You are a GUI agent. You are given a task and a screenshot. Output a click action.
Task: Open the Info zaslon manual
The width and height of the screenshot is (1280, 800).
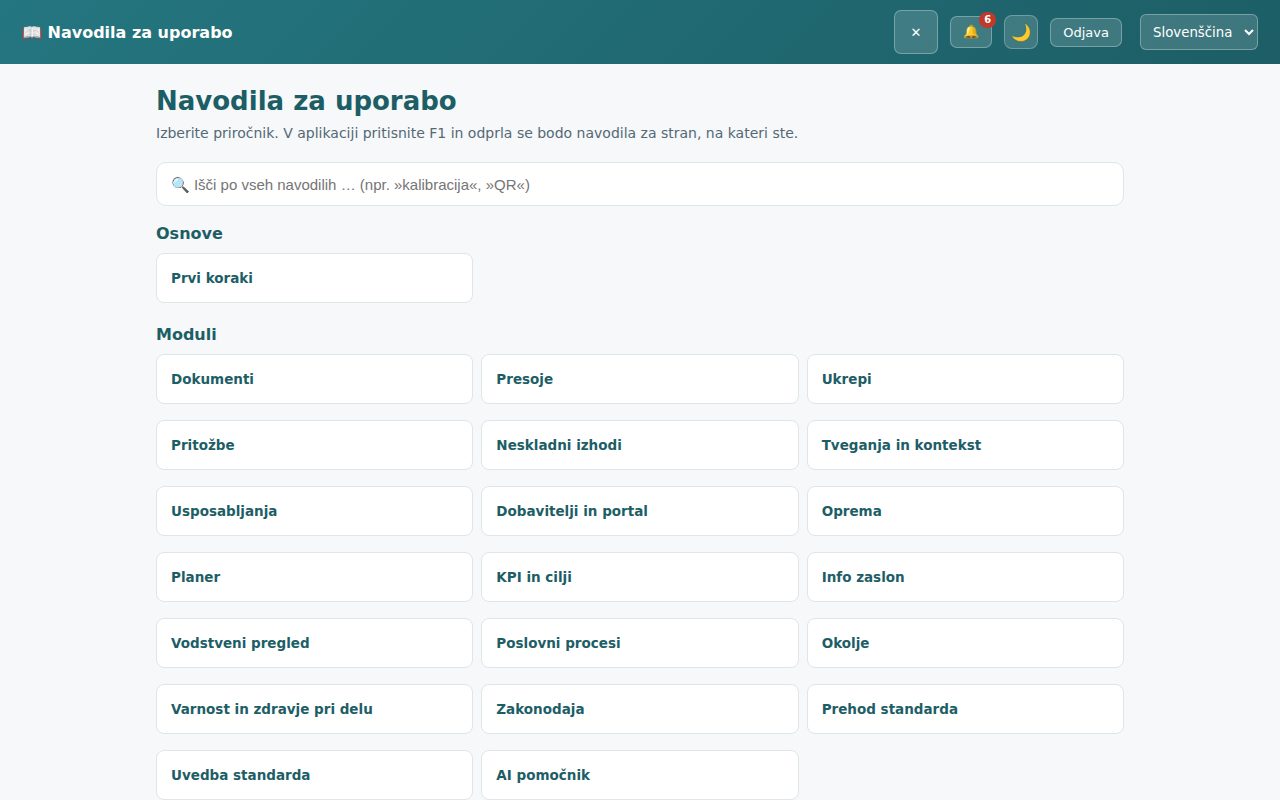pyautogui.click(x=965, y=577)
